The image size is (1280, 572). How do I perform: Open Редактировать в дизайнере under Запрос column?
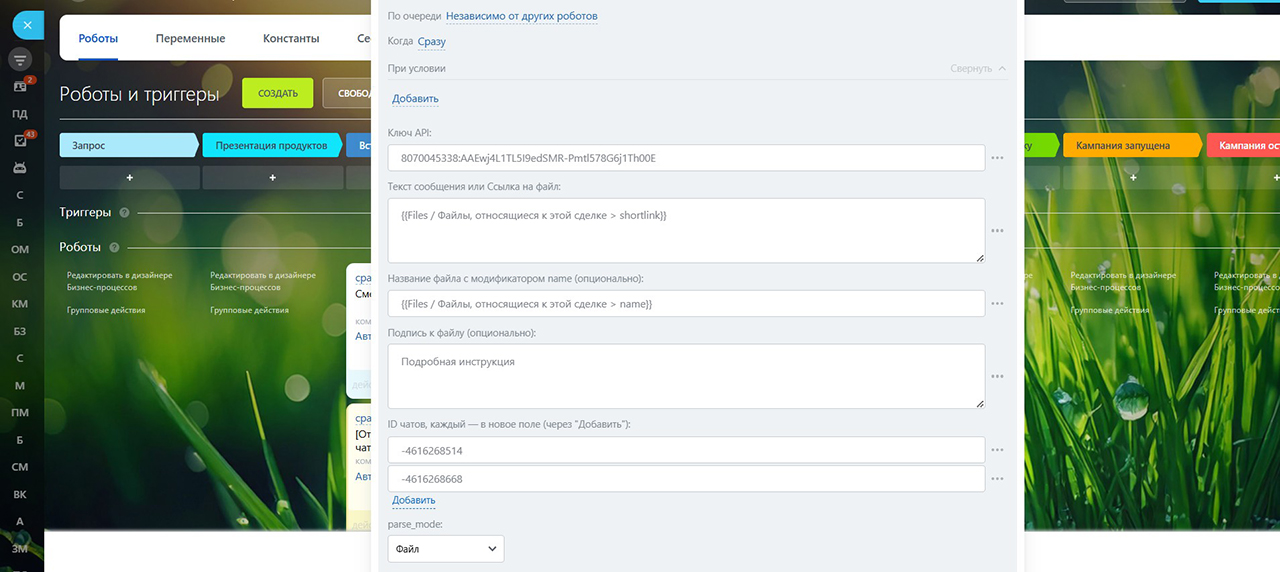(120, 281)
